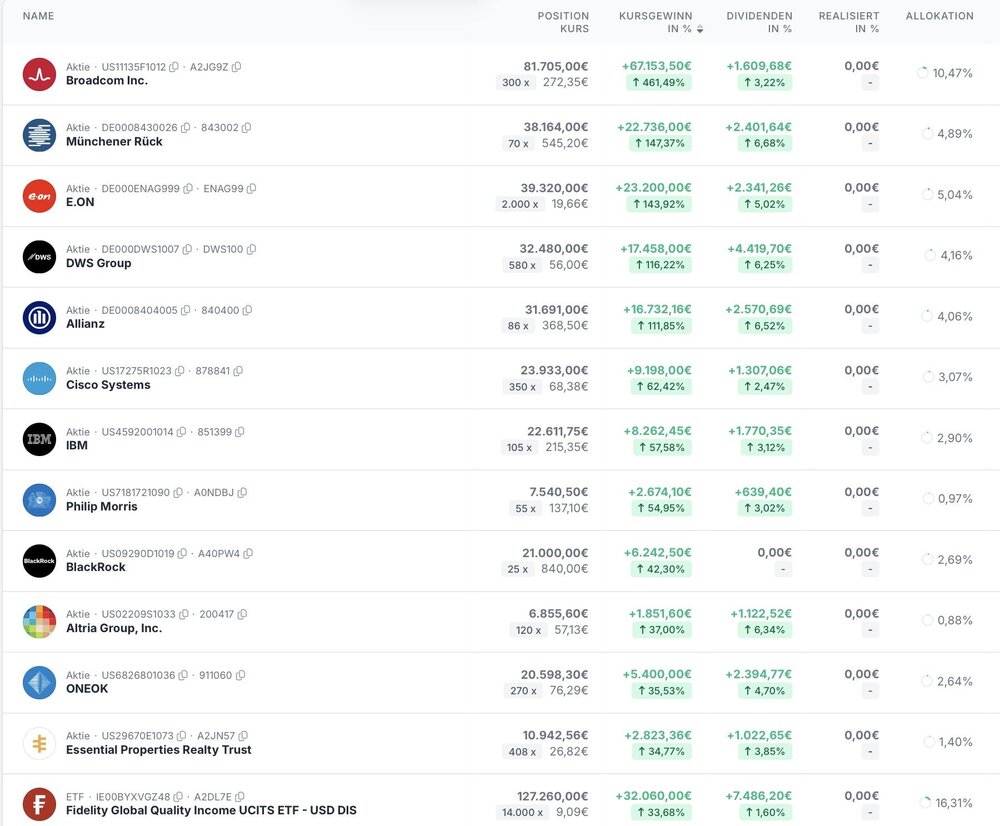Viewport: 1000px width, 826px height.
Task: Copy Allianz WKN 840400
Action: point(247,311)
